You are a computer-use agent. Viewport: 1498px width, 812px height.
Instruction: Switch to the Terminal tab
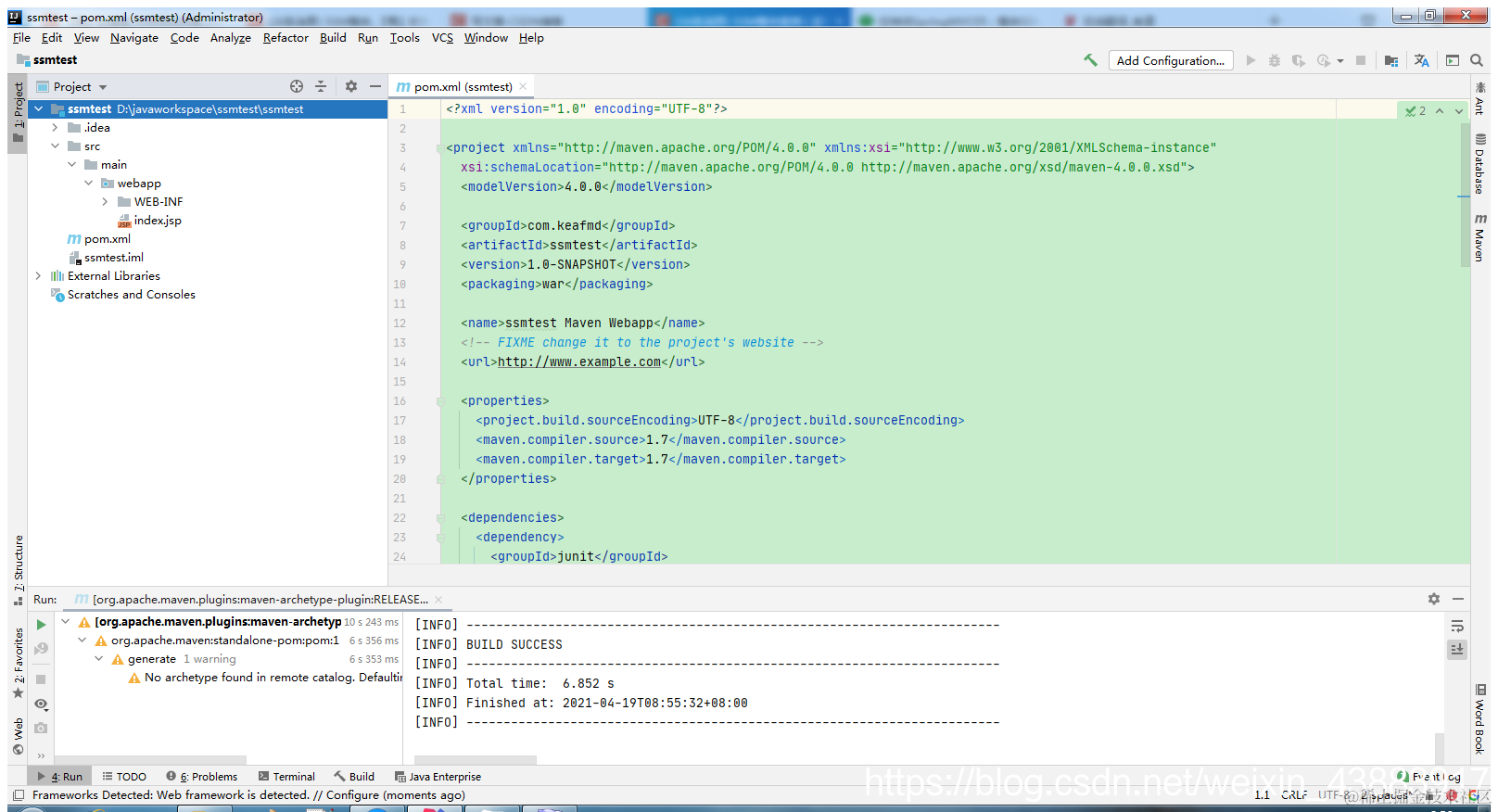tap(286, 777)
